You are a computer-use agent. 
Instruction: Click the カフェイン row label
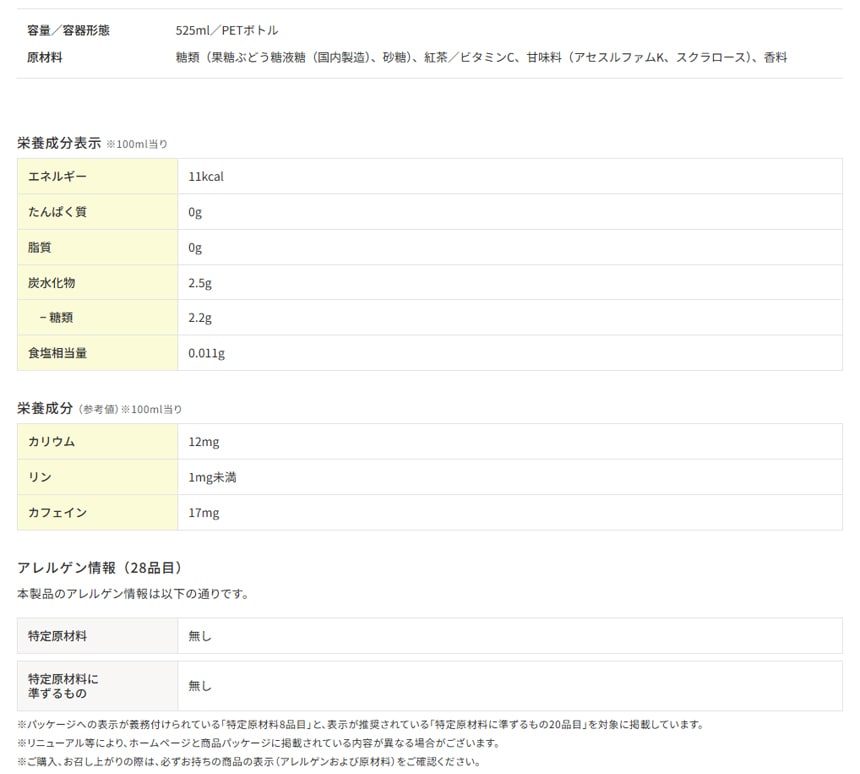point(57,513)
